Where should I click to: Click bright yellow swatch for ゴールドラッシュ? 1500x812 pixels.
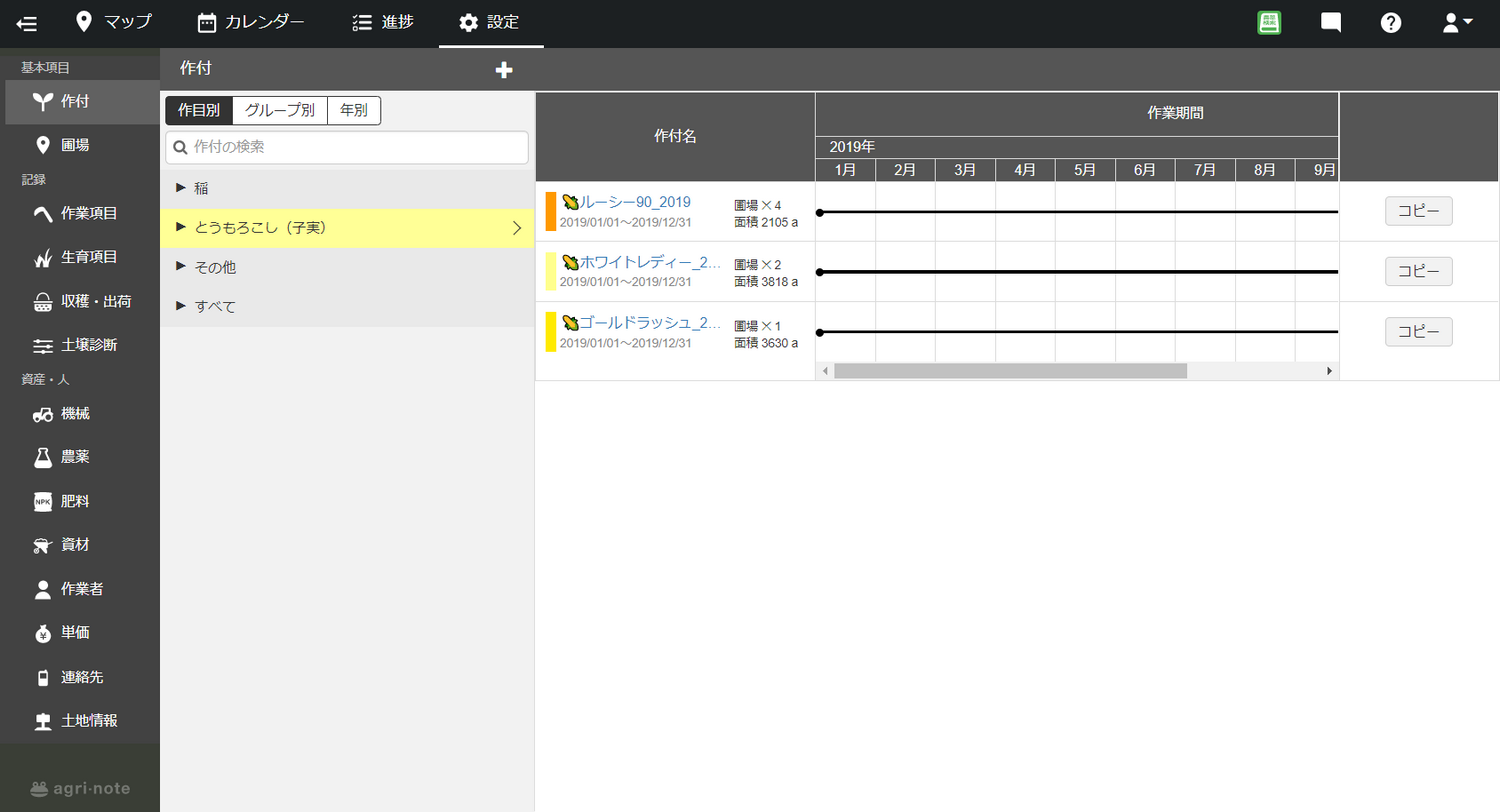[x=550, y=331]
